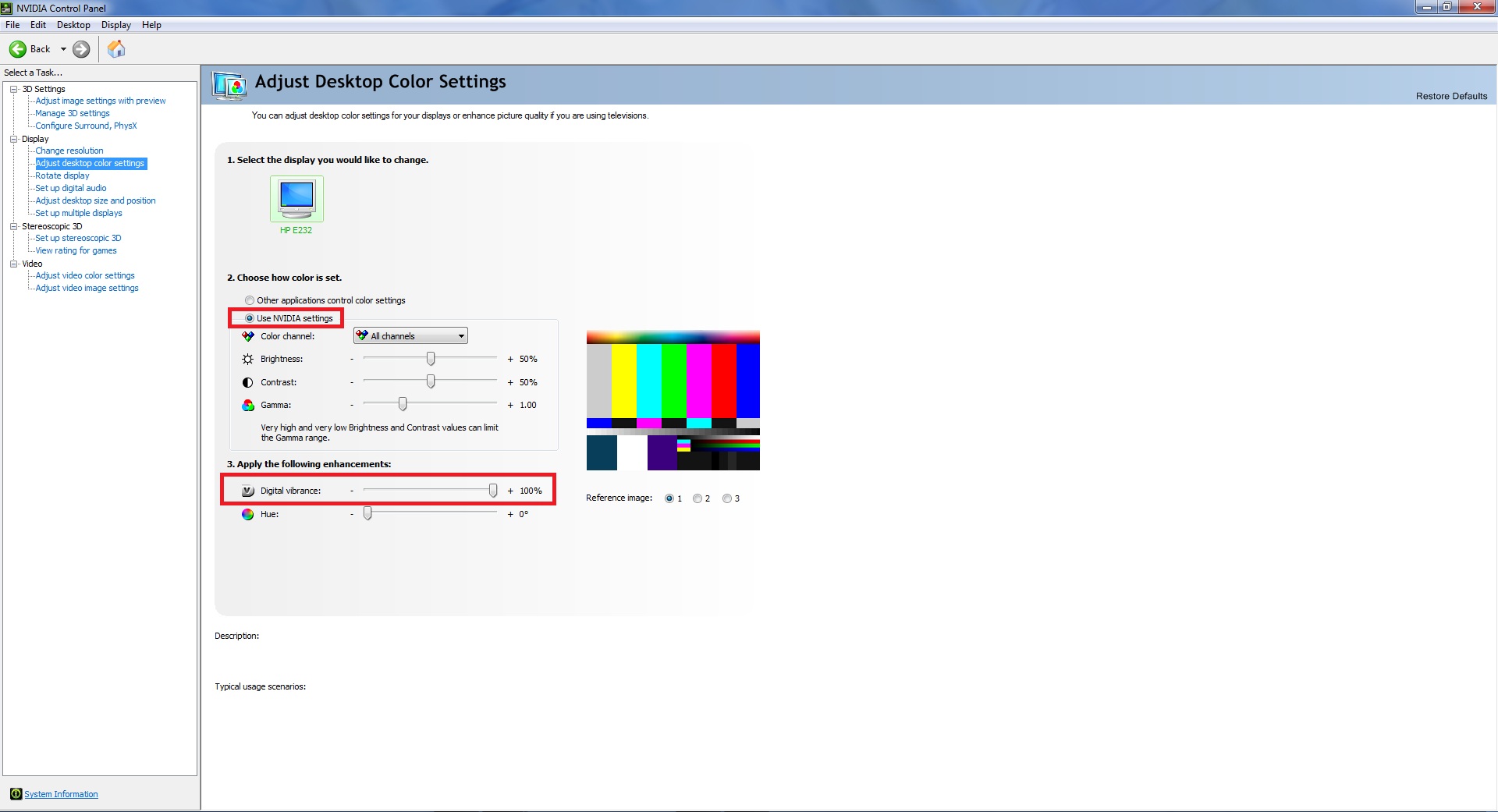Image resolution: width=1498 pixels, height=812 pixels.
Task: Open the Back history dropdown arrow
Action: click(63, 49)
